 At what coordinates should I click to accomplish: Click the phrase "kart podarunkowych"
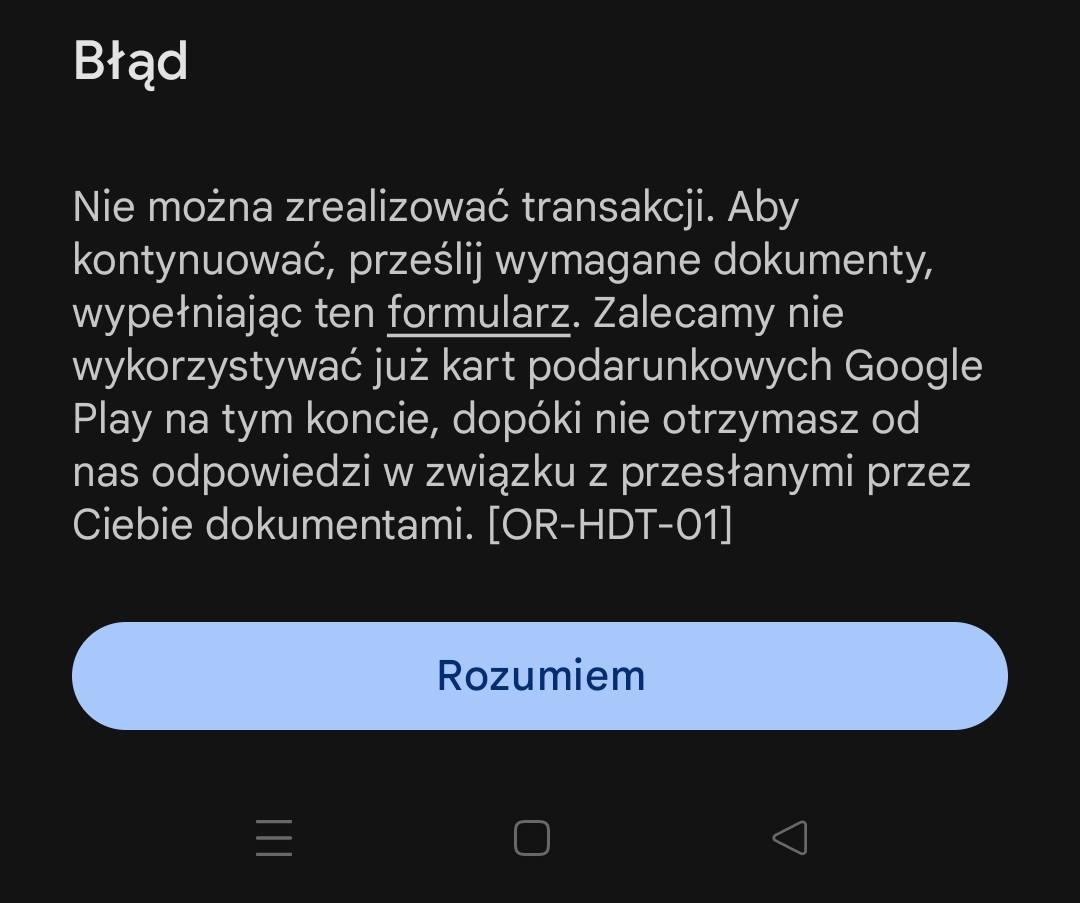click(x=638, y=366)
